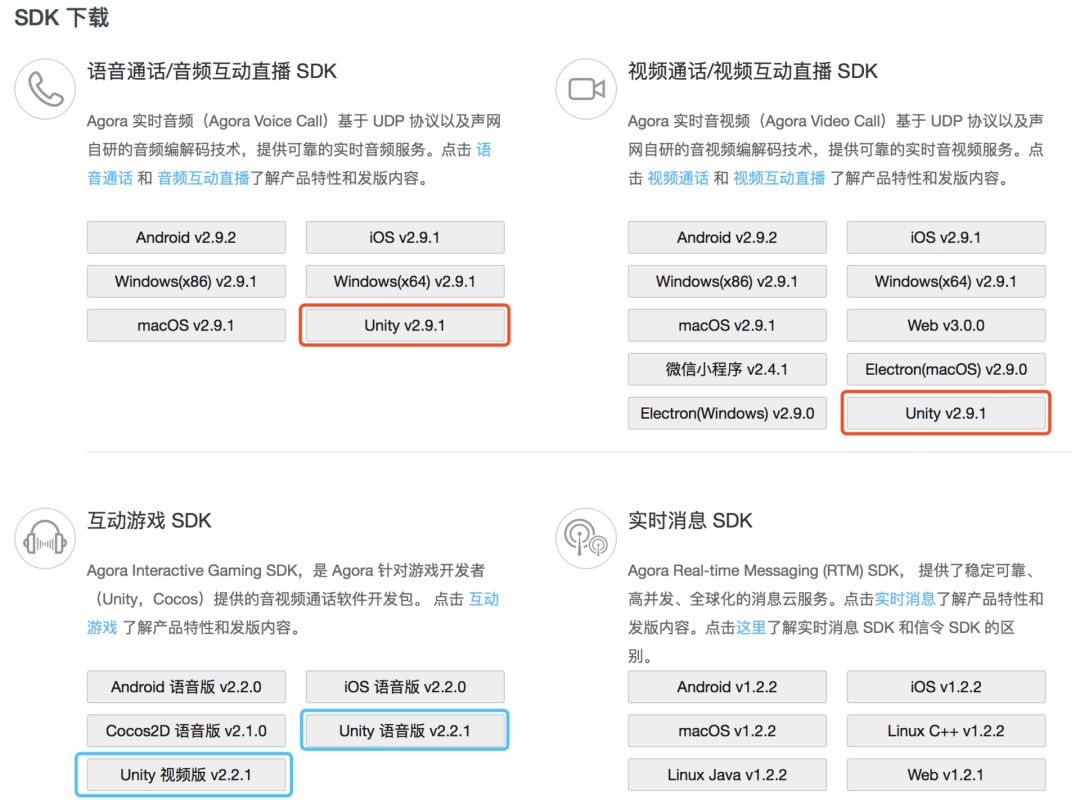Viewport: 1080px width, 800px height.
Task: Click the 实时消息 SDK heading
Action: coord(690,520)
